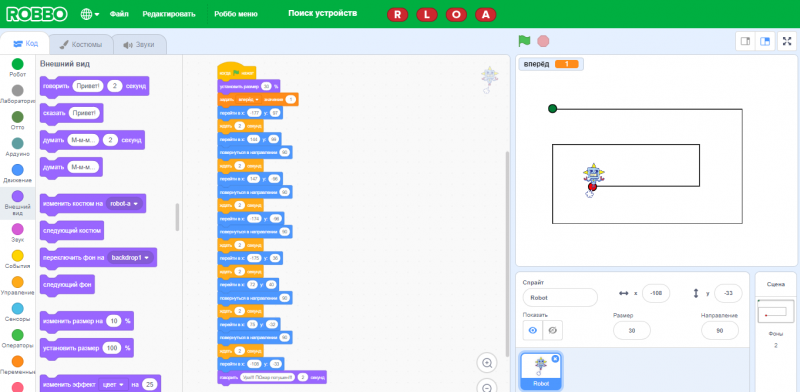
Task: Select the Операторы block category
Action: [x=17, y=338]
